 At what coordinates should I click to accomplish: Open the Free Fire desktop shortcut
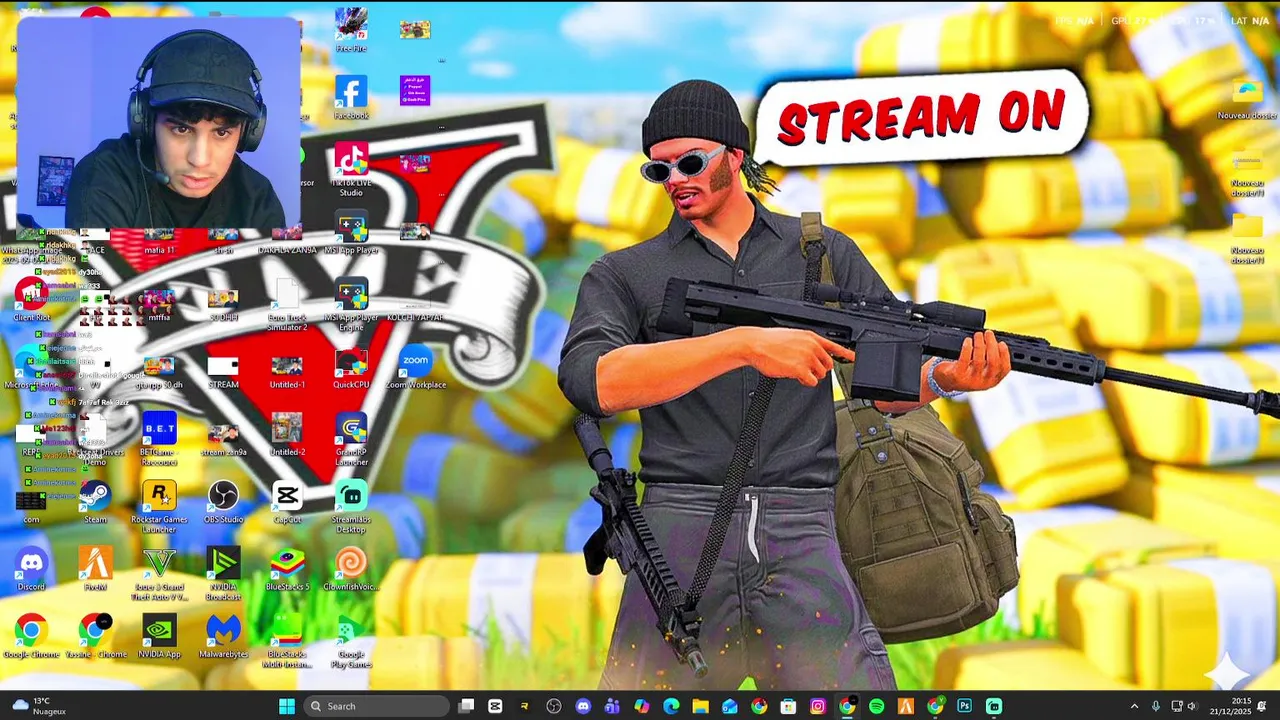(x=351, y=29)
